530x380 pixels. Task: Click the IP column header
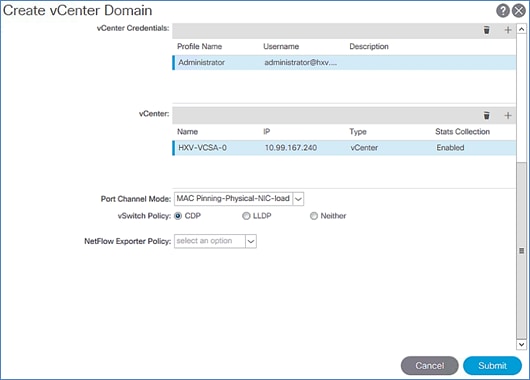267,132
